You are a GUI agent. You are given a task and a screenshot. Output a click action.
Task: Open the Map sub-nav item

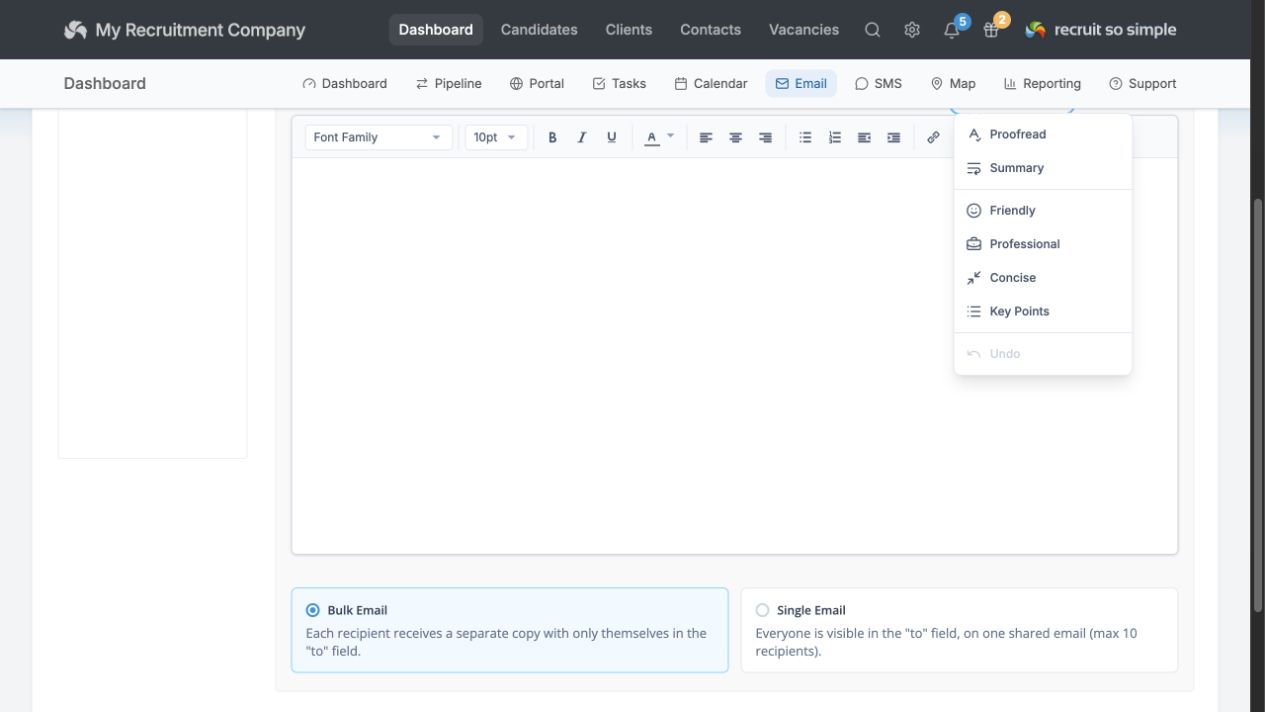pos(953,84)
